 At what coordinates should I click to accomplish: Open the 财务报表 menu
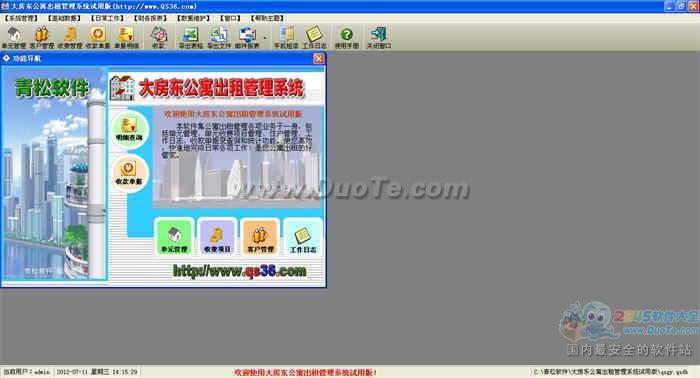pyautogui.click(x=150, y=18)
